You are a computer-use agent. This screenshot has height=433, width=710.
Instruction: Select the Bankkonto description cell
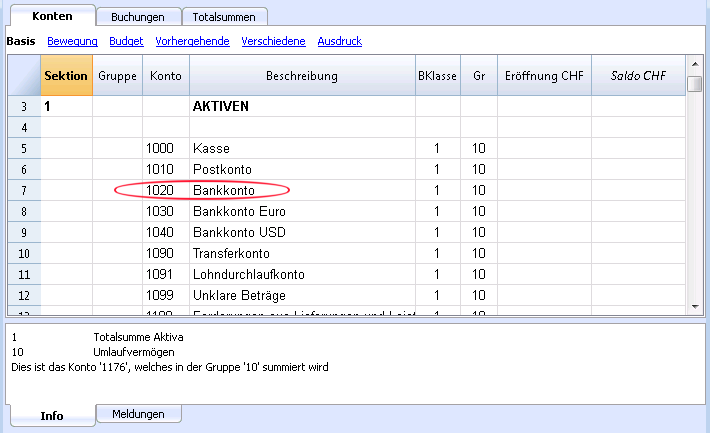302,190
